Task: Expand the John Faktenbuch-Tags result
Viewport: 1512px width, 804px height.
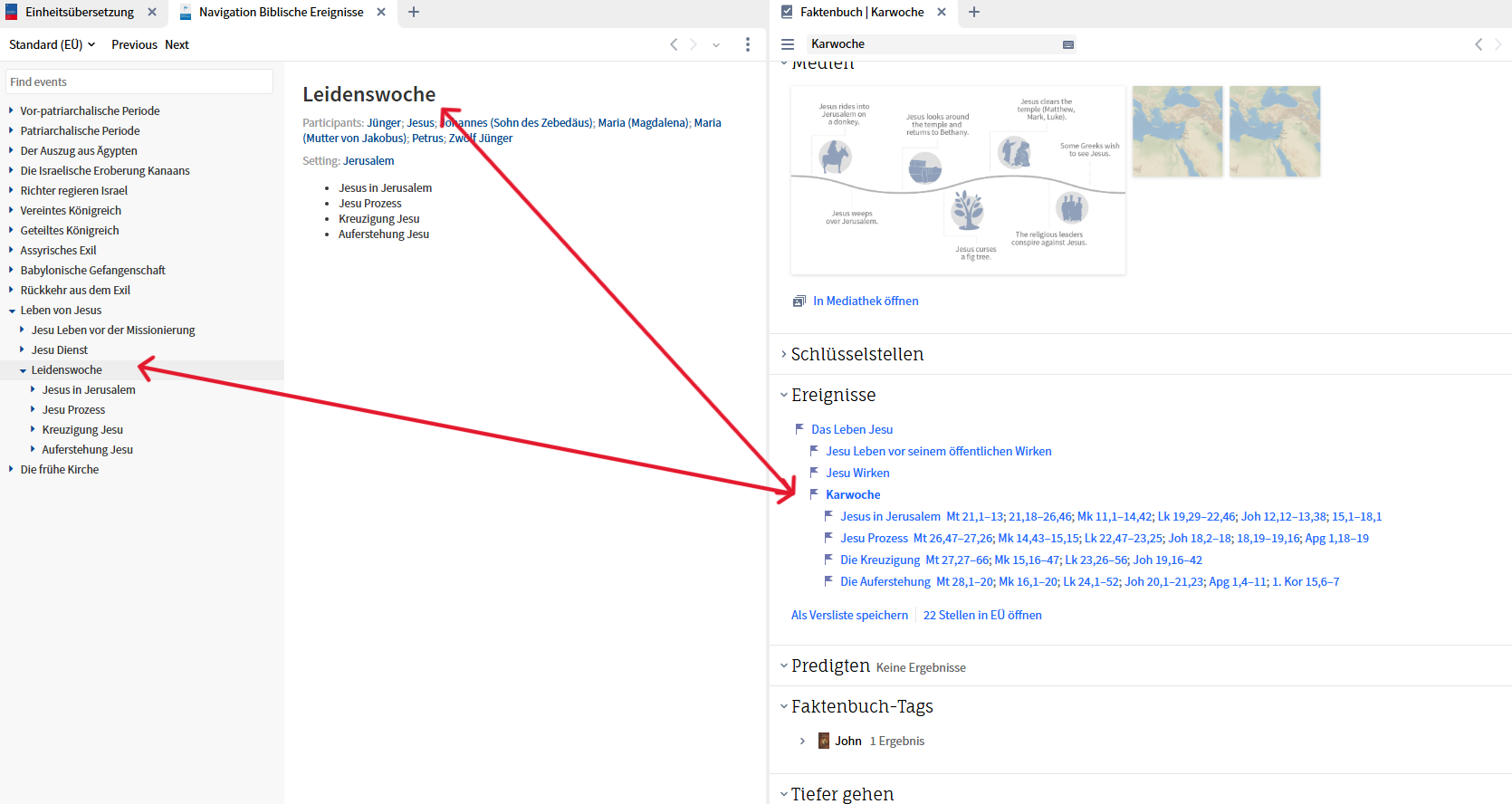Action: click(802, 741)
